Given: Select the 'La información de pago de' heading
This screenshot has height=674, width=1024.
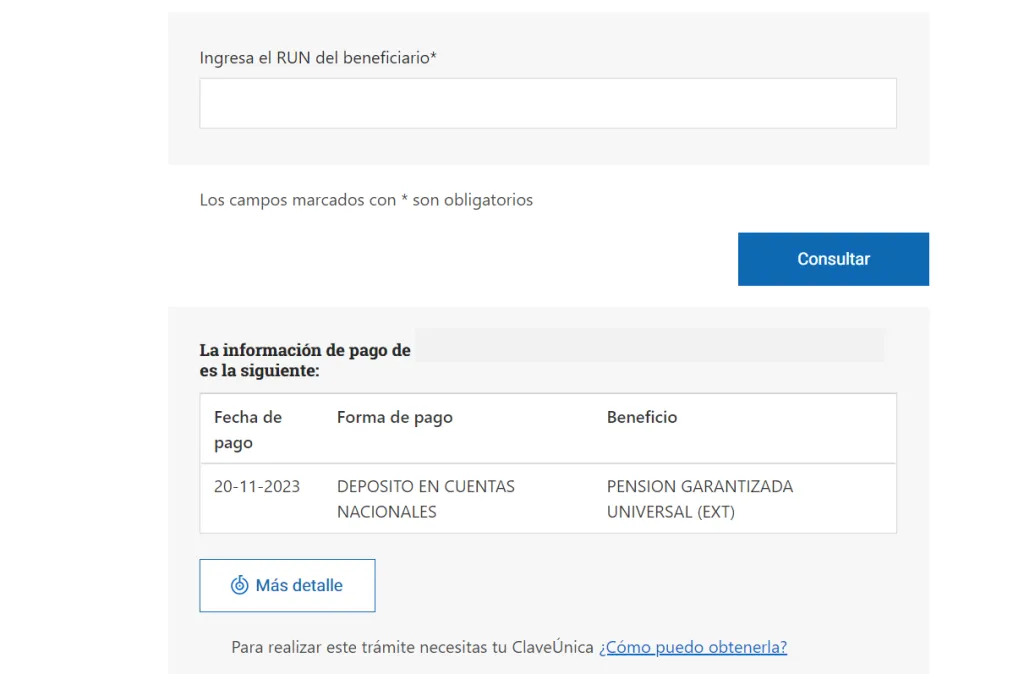Looking at the screenshot, I should click(305, 350).
